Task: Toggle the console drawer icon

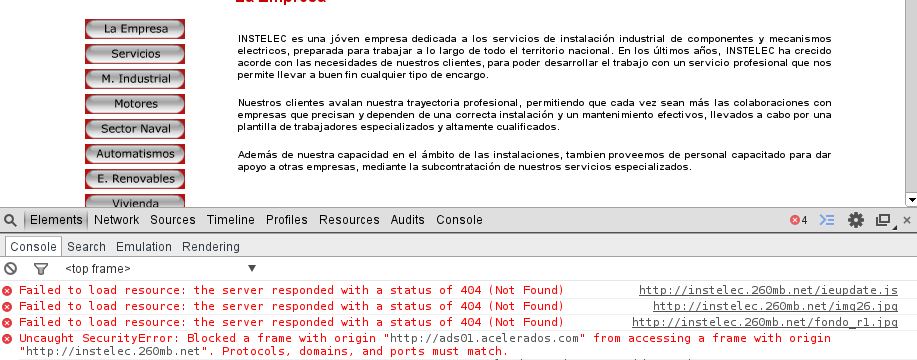Action: tap(826, 220)
